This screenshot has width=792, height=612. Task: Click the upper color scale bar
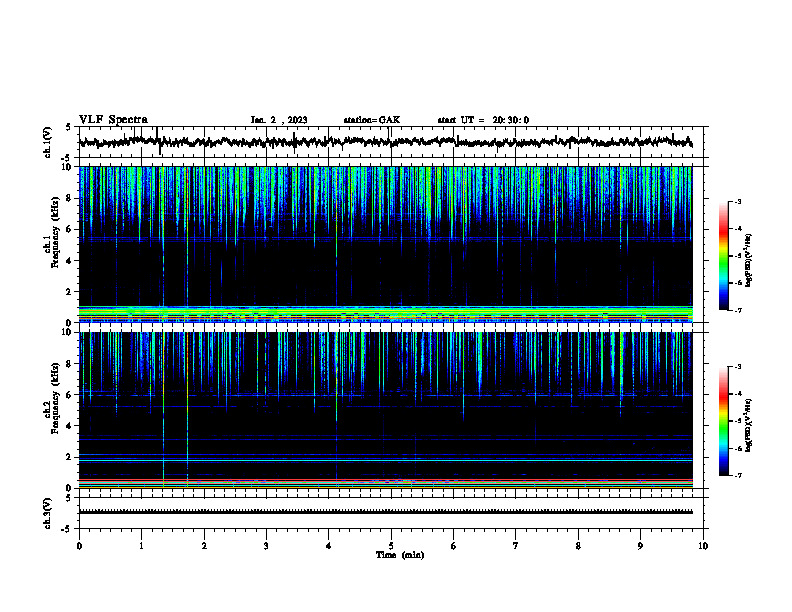[x=723, y=256]
